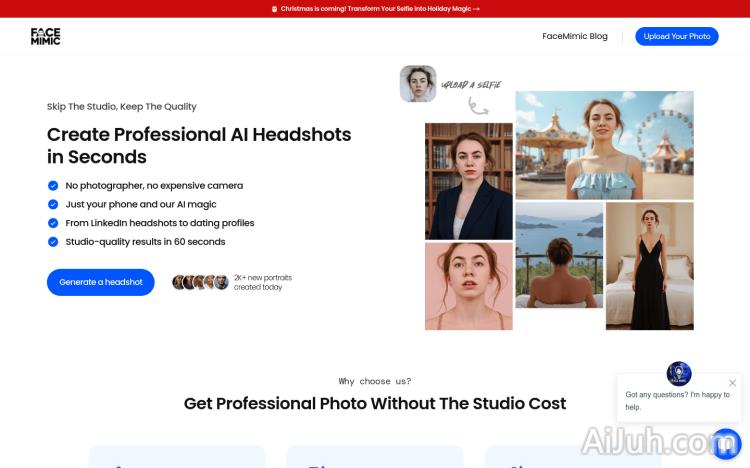Click checkmark by 'From LinkedIn headshots' line
750x468 pixels.
click(53, 223)
